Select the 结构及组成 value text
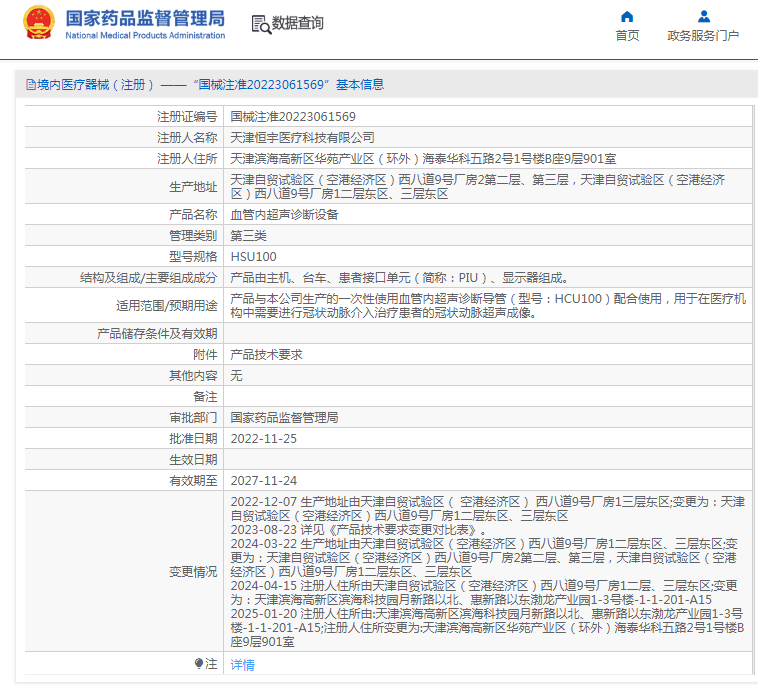 [x=399, y=278]
